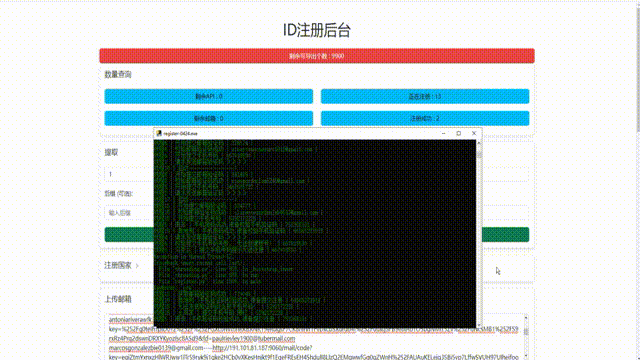Click the 正在注册 13 button
640x360 pixels.
point(425,96)
